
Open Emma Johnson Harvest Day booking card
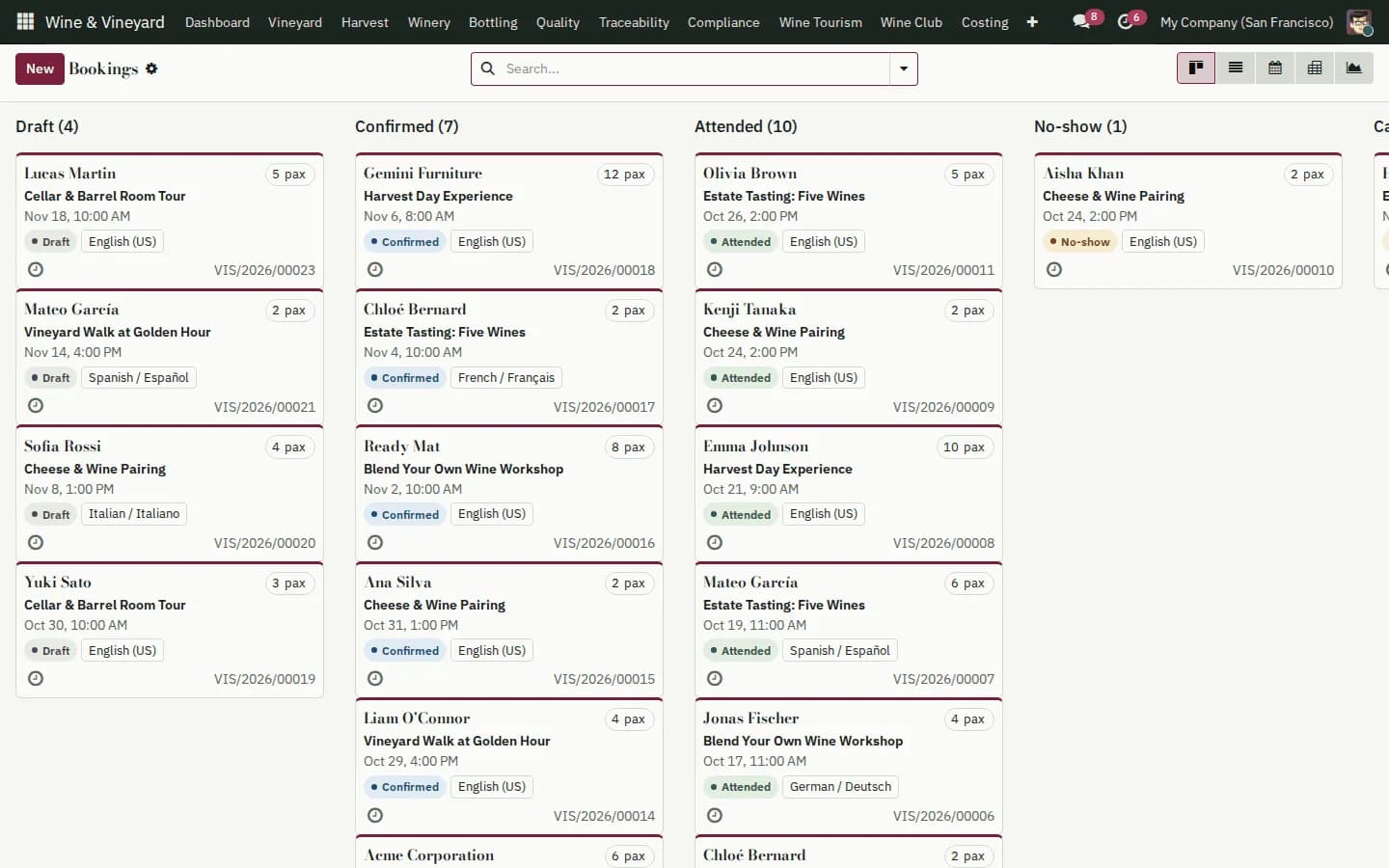click(x=849, y=494)
